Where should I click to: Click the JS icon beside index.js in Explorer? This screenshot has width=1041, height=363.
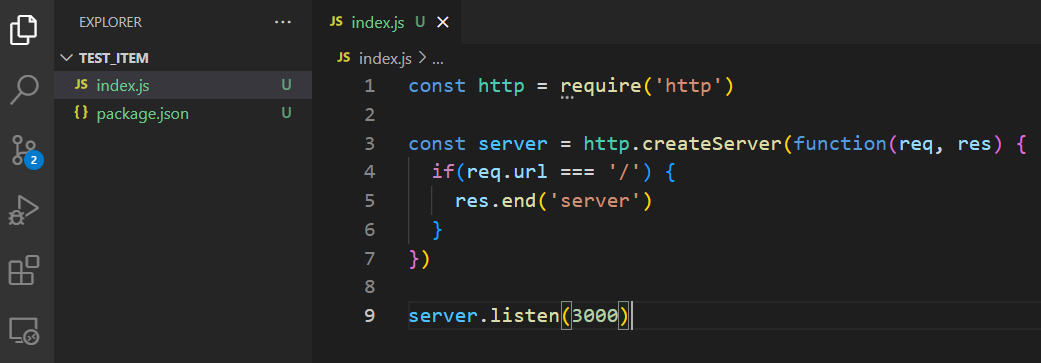point(81,85)
